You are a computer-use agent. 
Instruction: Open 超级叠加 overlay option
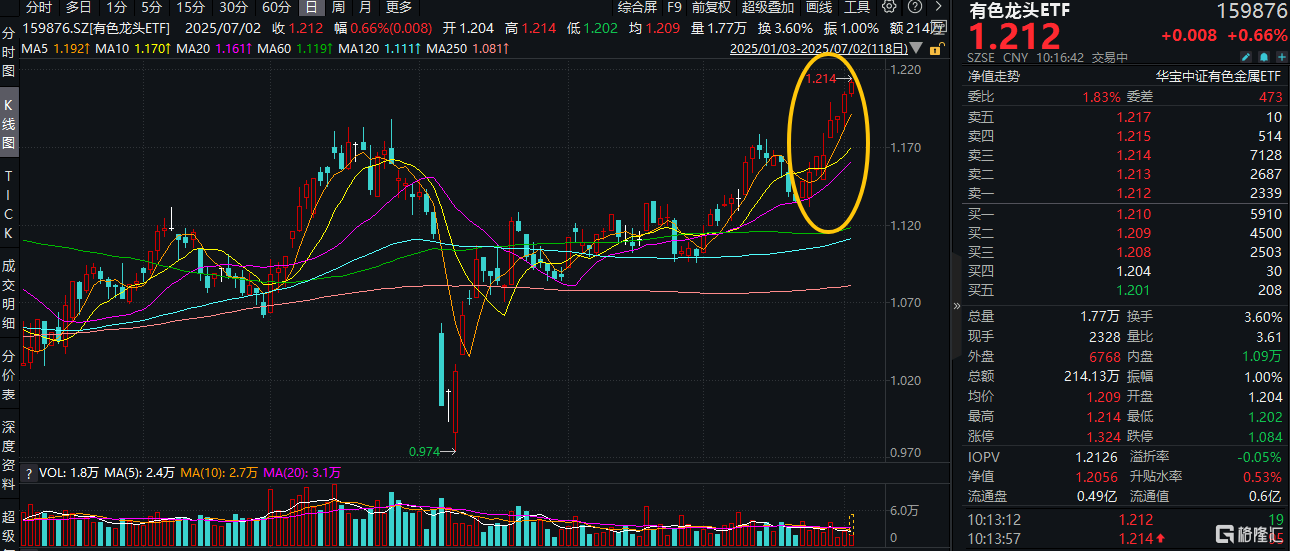[x=769, y=7]
